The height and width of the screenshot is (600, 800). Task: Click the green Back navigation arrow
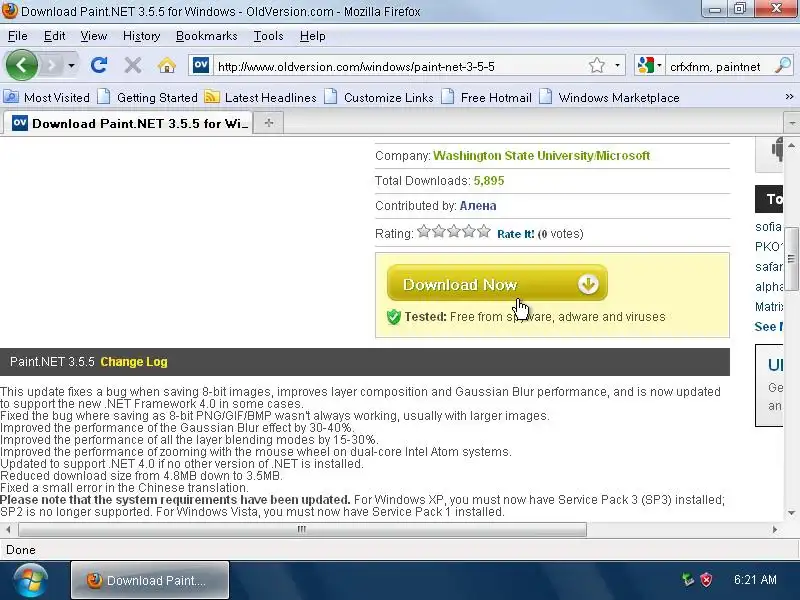click(x=21, y=65)
